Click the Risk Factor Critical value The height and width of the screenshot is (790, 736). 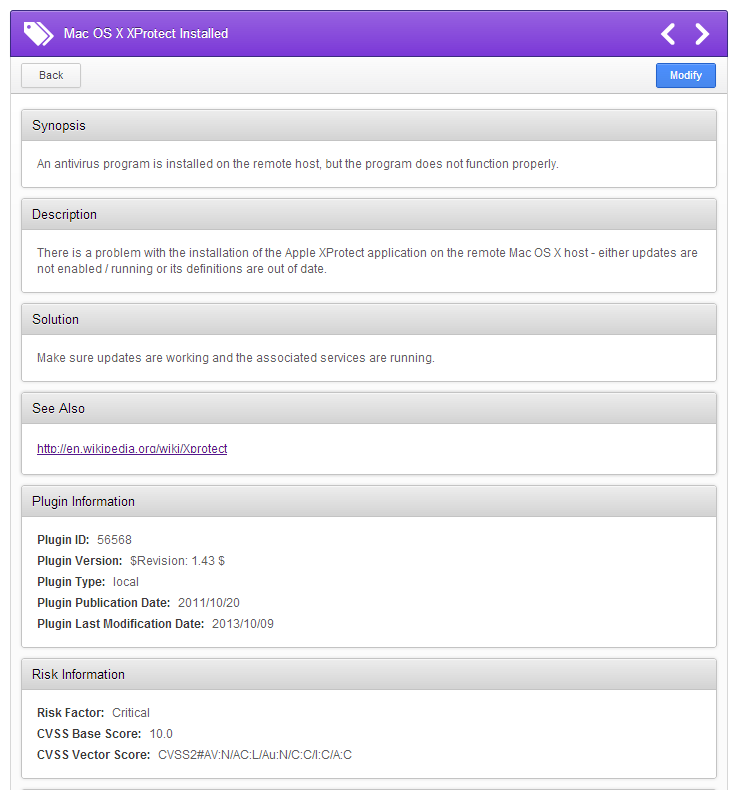[131, 713]
